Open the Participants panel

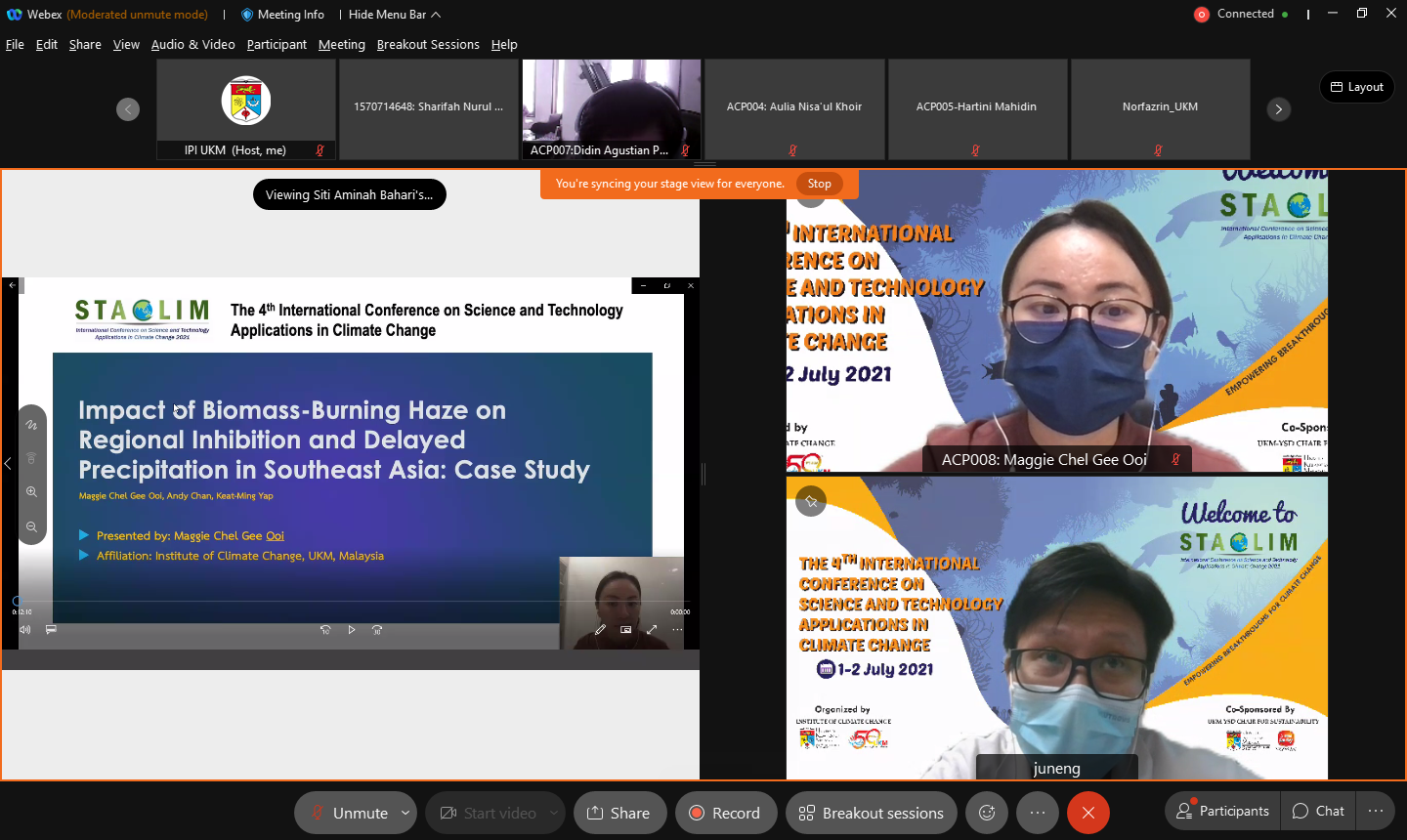click(1222, 811)
